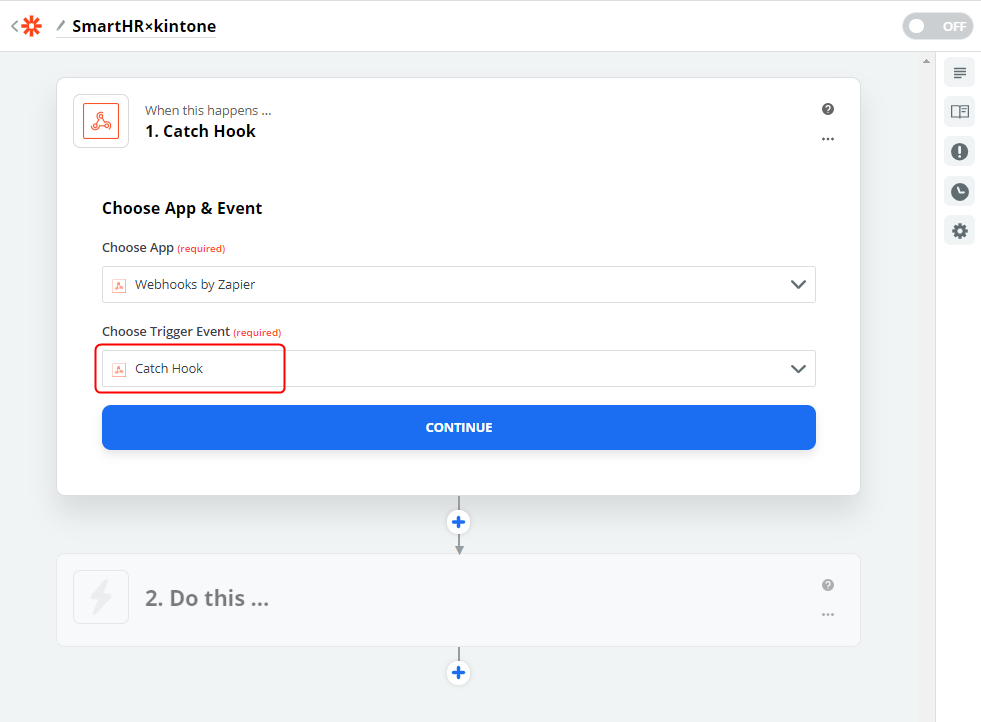Add a new step after step 2
Image resolution: width=981 pixels, height=722 pixels.
pyautogui.click(x=459, y=673)
